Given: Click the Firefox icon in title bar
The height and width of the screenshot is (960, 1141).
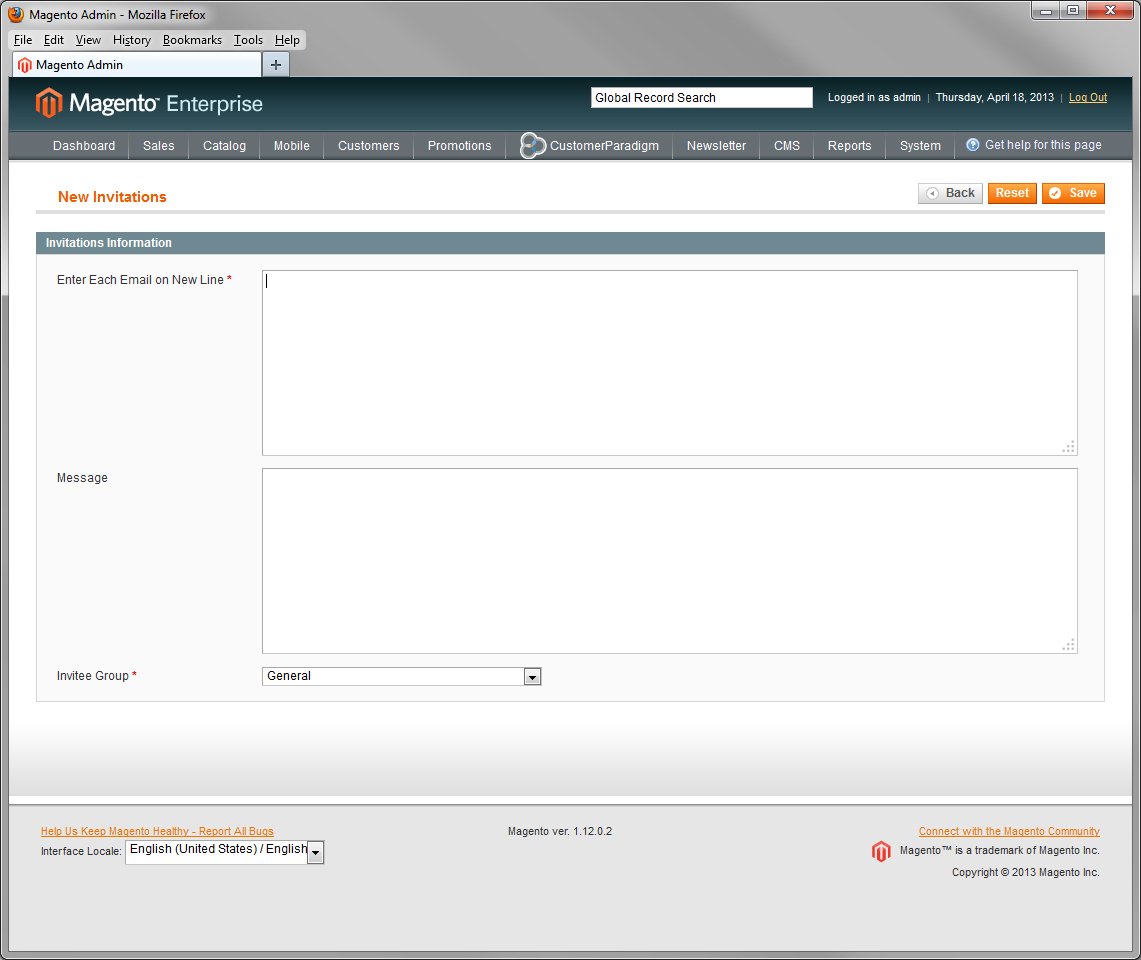Looking at the screenshot, I should (16, 15).
